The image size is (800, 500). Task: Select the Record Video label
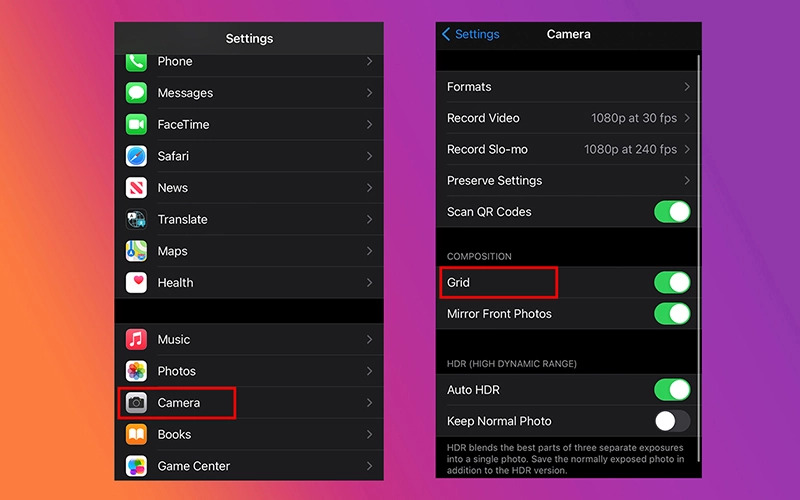[483, 118]
